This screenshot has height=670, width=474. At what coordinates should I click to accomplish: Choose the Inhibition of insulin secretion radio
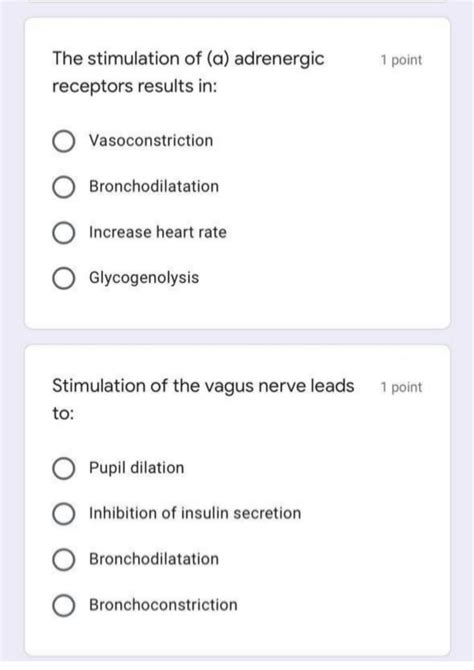(x=64, y=514)
